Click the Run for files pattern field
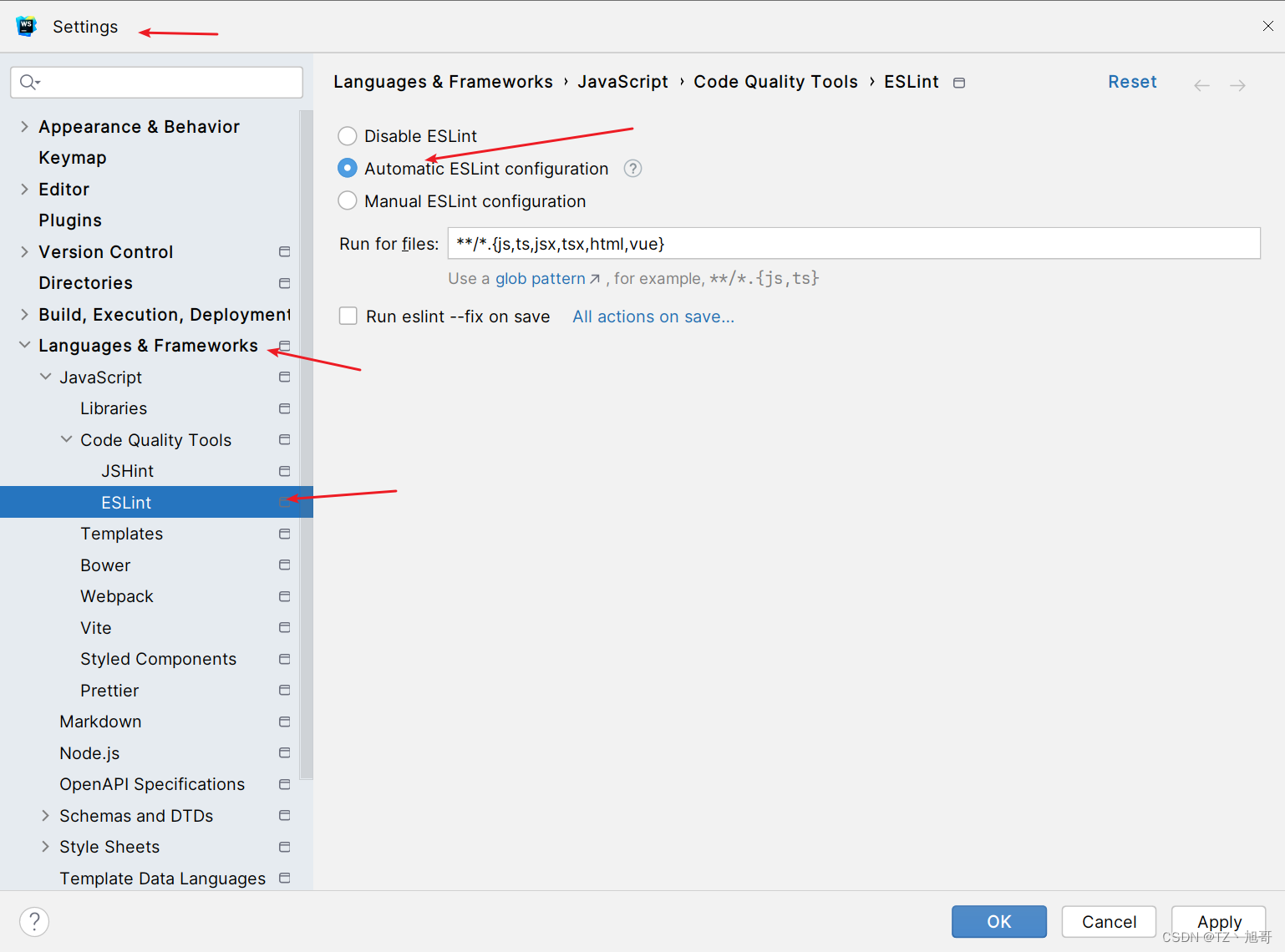The width and height of the screenshot is (1285, 952). [854, 243]
